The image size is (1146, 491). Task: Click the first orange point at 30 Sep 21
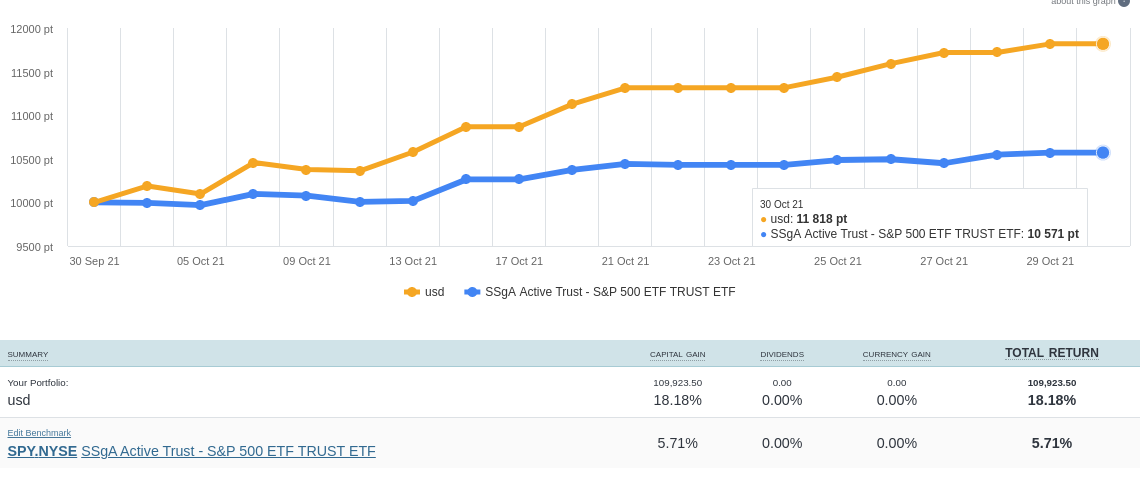click(x=94, y=202)
